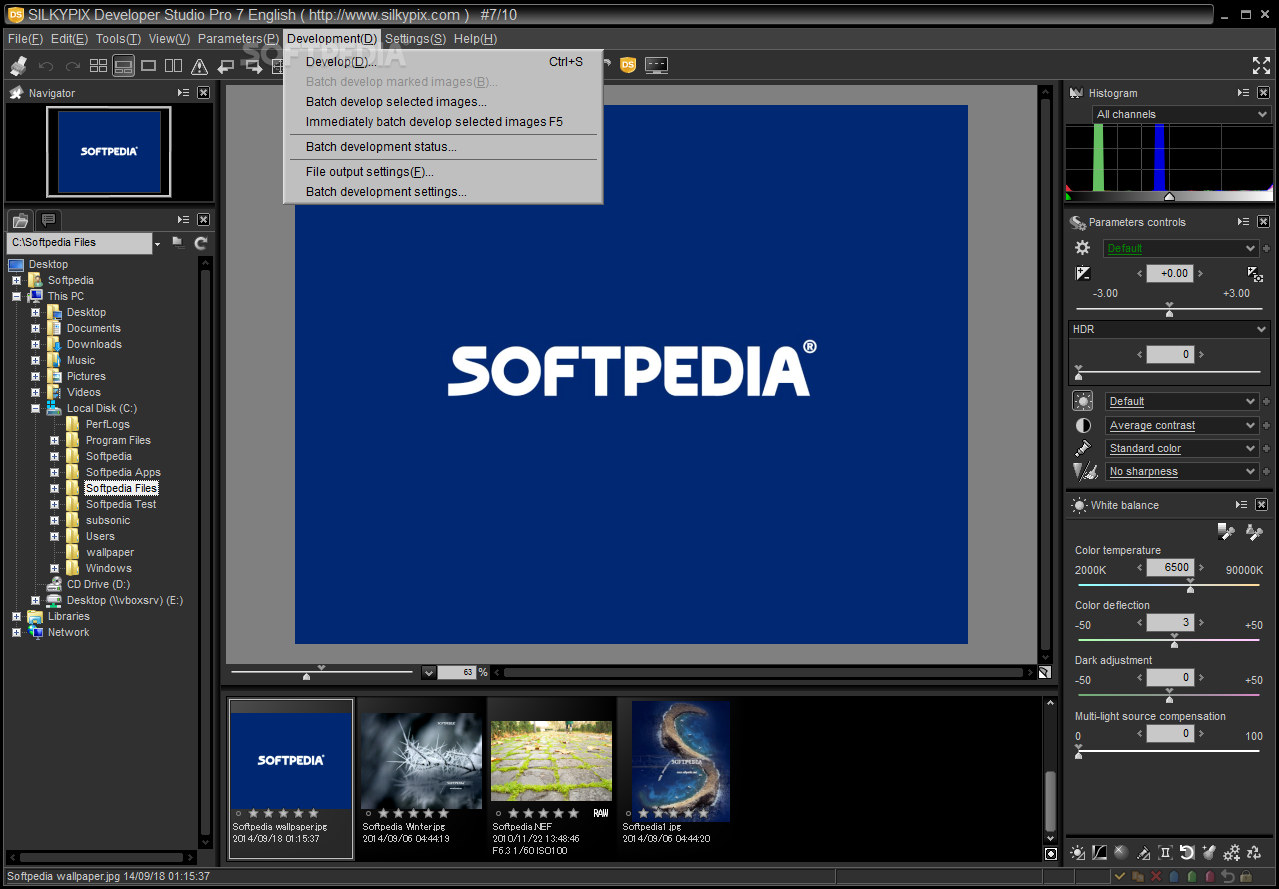This screenshot has width=1279, height=889.
Task: Open the Histogram panel options menu
Action: tap(1243, 92)
